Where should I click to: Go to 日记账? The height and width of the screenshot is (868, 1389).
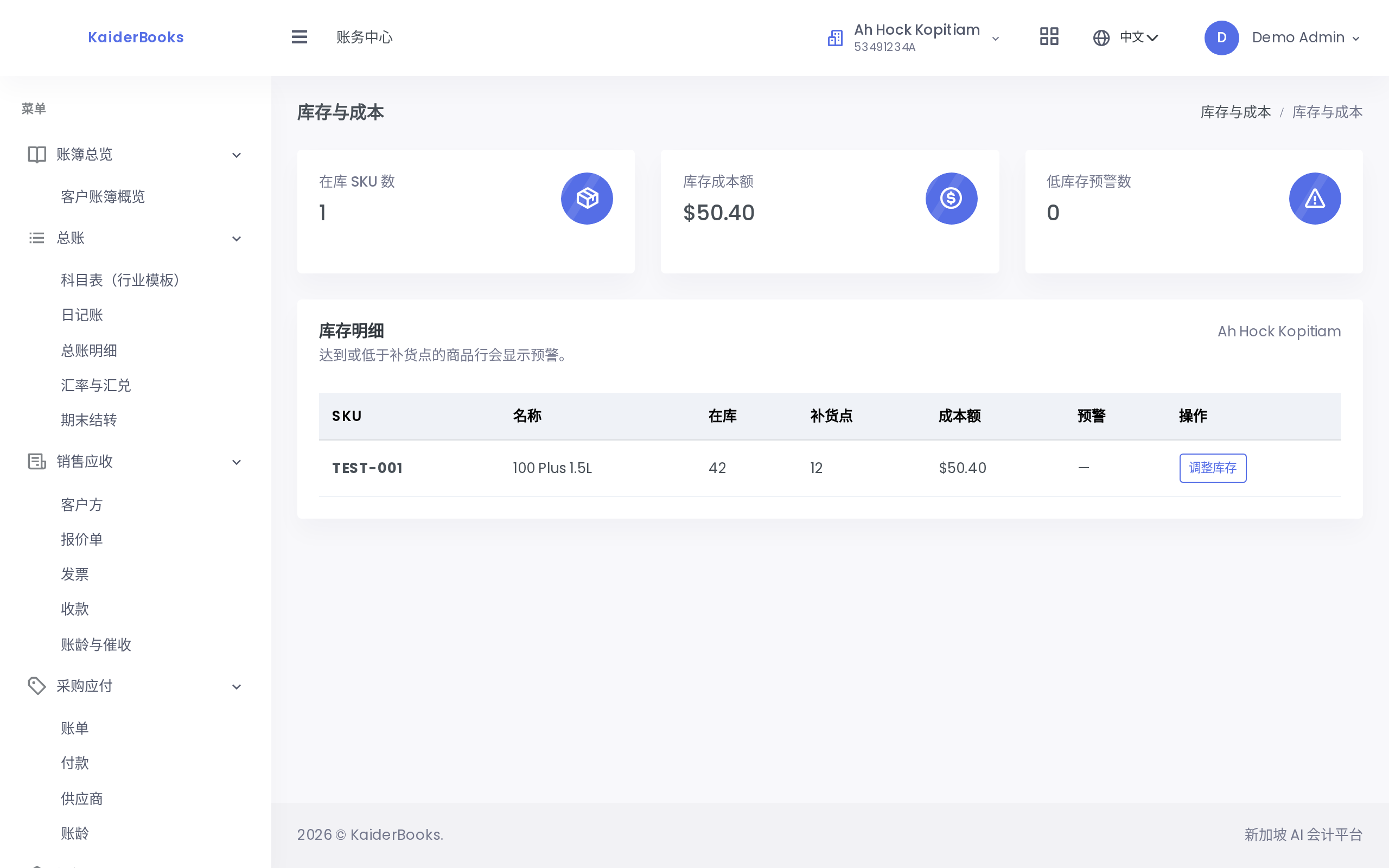(82, 315)
